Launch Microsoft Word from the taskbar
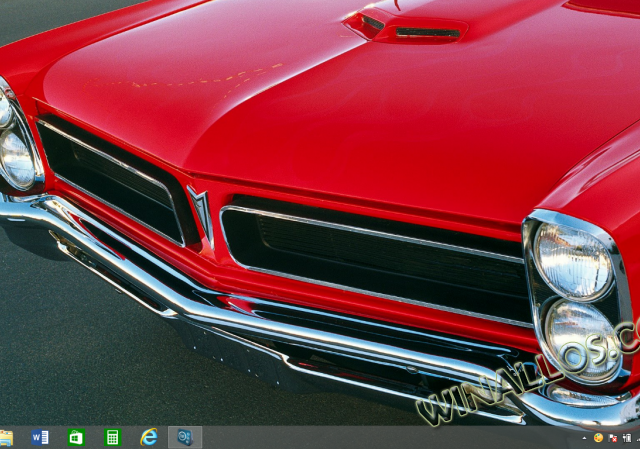The width and height of the screenshot is (640, 449). click(x=40, y=437)
